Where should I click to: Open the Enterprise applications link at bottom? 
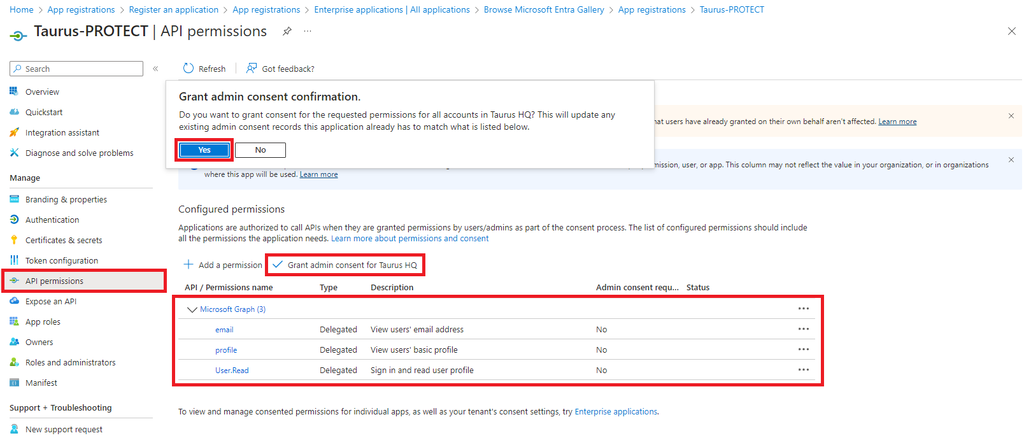tap(616, 412)
